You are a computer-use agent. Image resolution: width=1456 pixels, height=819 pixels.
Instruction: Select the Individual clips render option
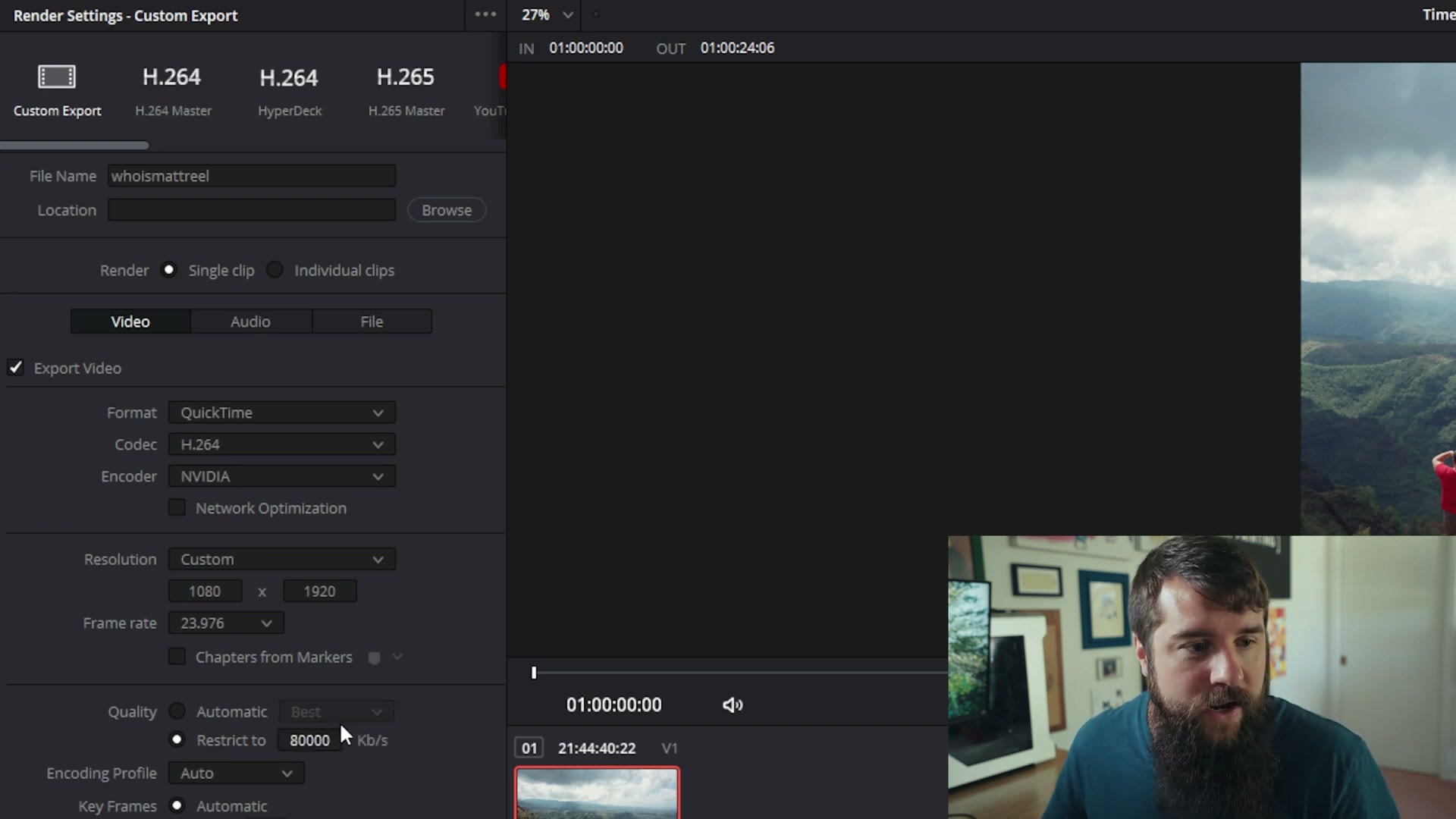(x=275, y=270)
